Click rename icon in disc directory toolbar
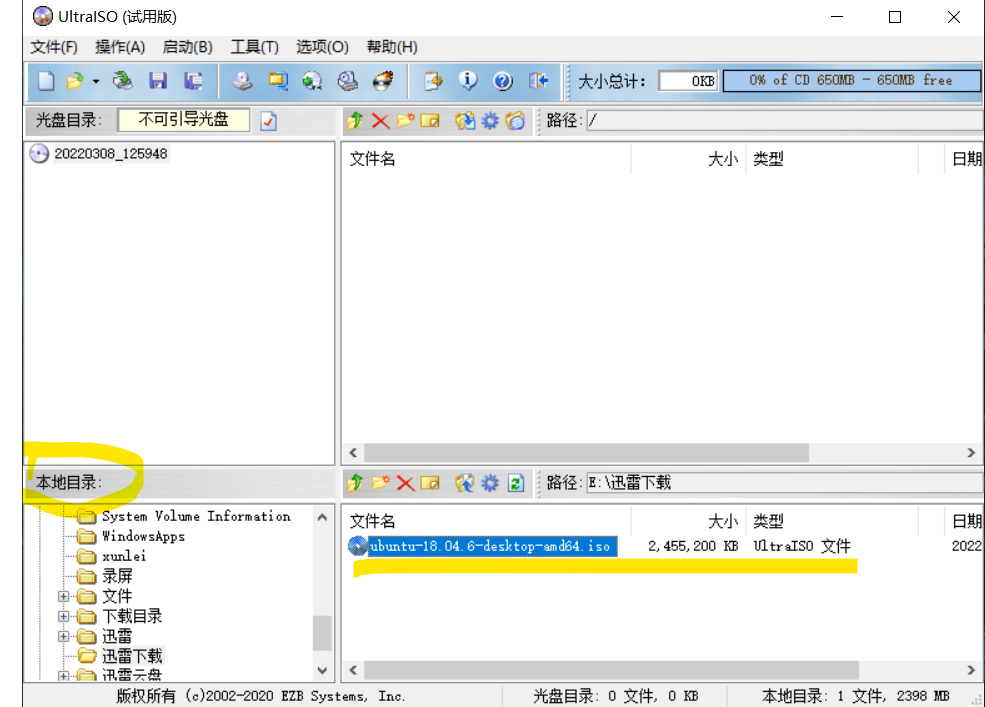The image size is (985, 707). tap(430, 120)
